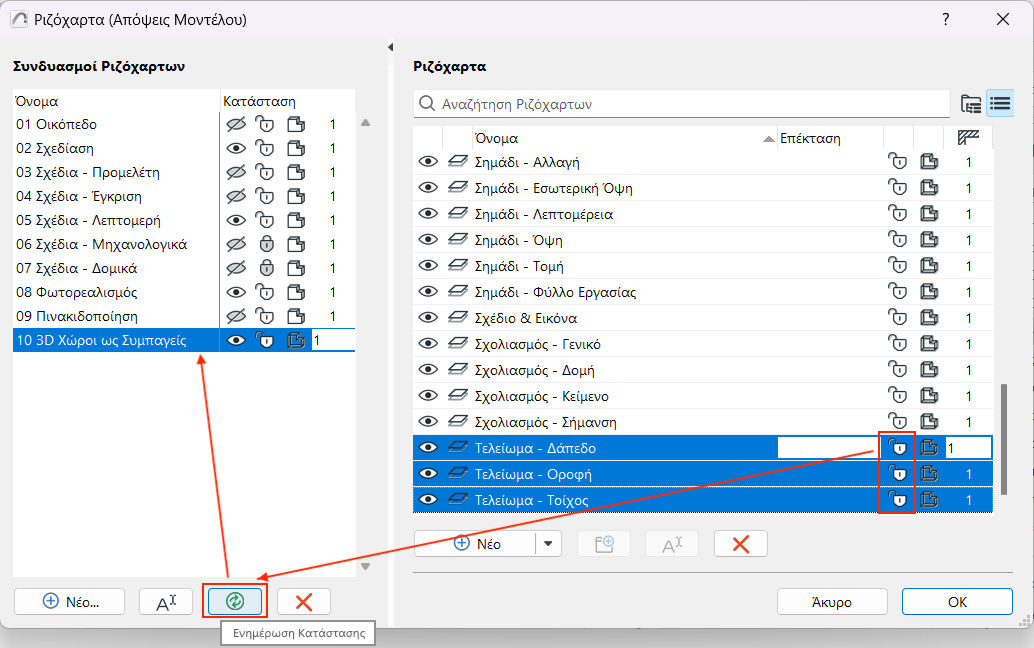The image size is (1034, 648).
Task: Toggle visibility eye for 02 Σχεδίαση
Action: 235,148
